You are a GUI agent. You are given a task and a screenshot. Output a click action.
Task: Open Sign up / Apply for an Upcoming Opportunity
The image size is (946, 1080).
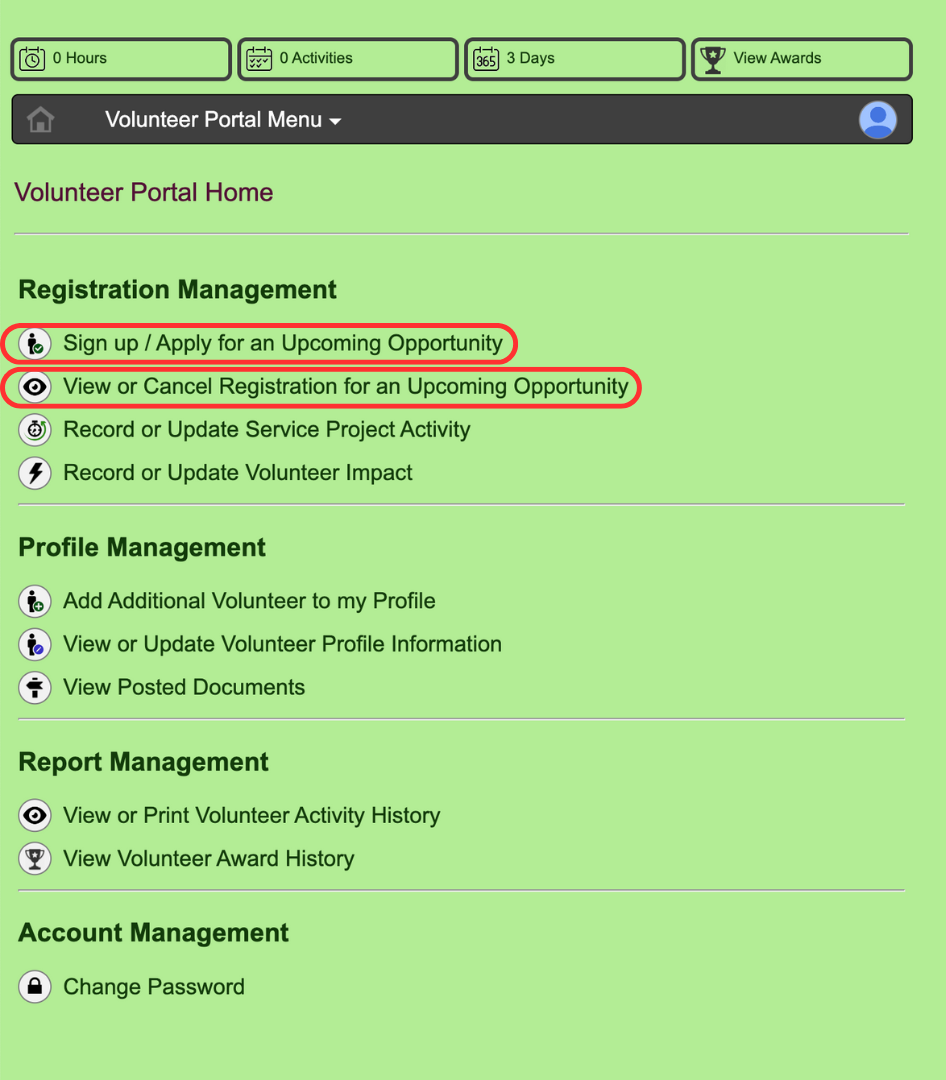click(282, 343)
